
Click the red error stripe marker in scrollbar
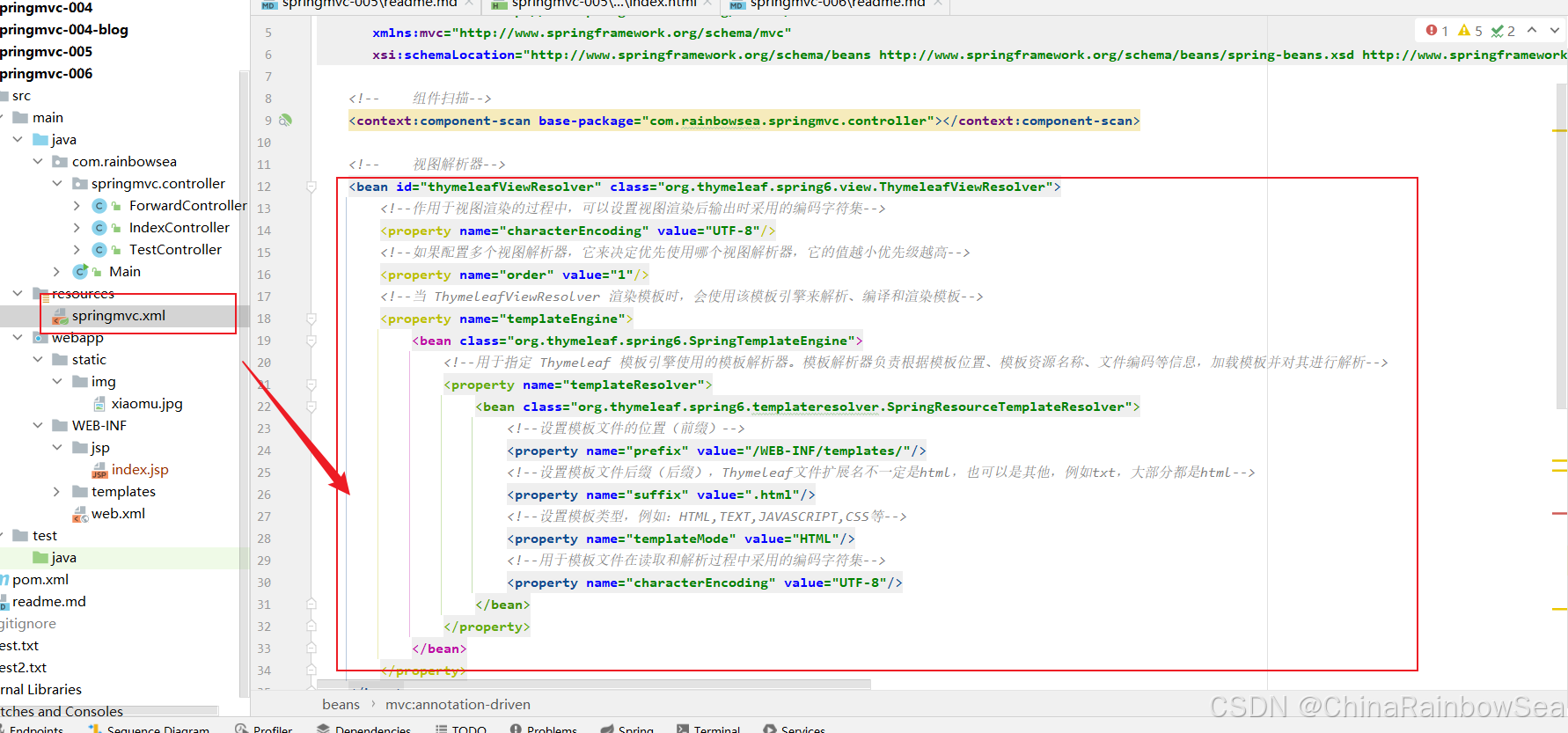tap(1559, 513)
